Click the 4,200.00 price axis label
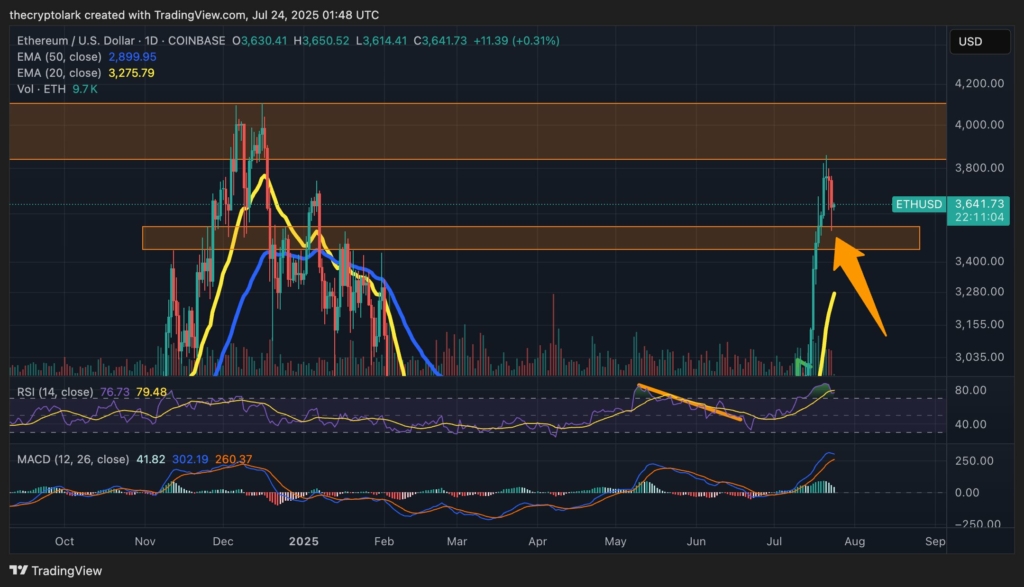This screenshot has width=1024, height=587. tap(980, 84)
